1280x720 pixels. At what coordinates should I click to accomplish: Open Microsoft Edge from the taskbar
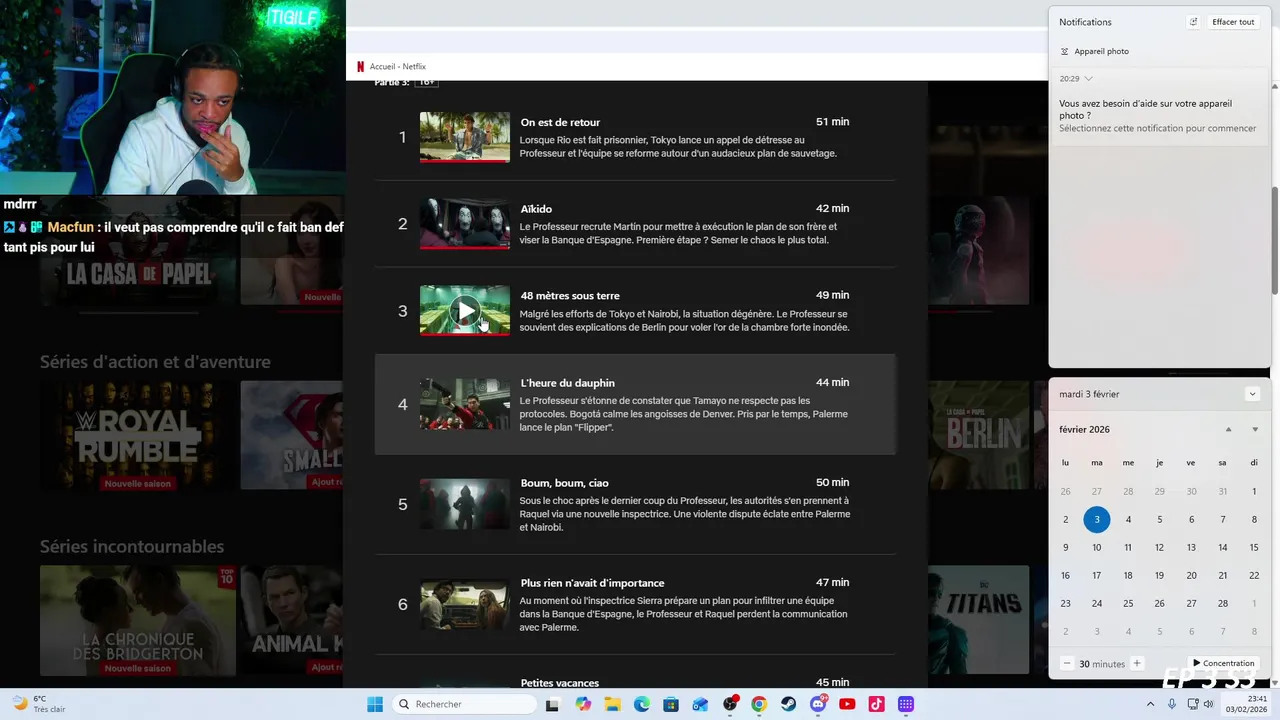pos(642,704)
